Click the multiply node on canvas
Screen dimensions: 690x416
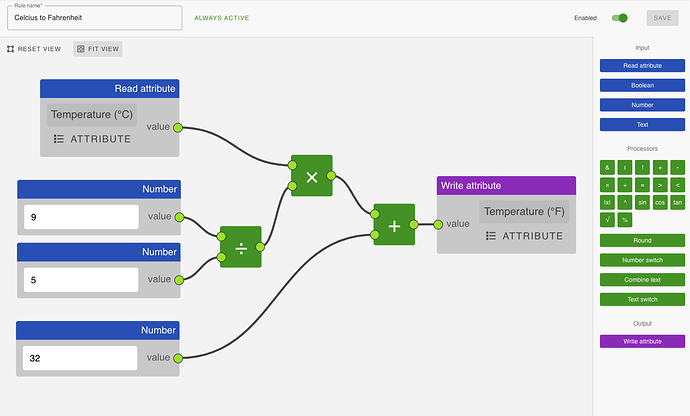311,177
